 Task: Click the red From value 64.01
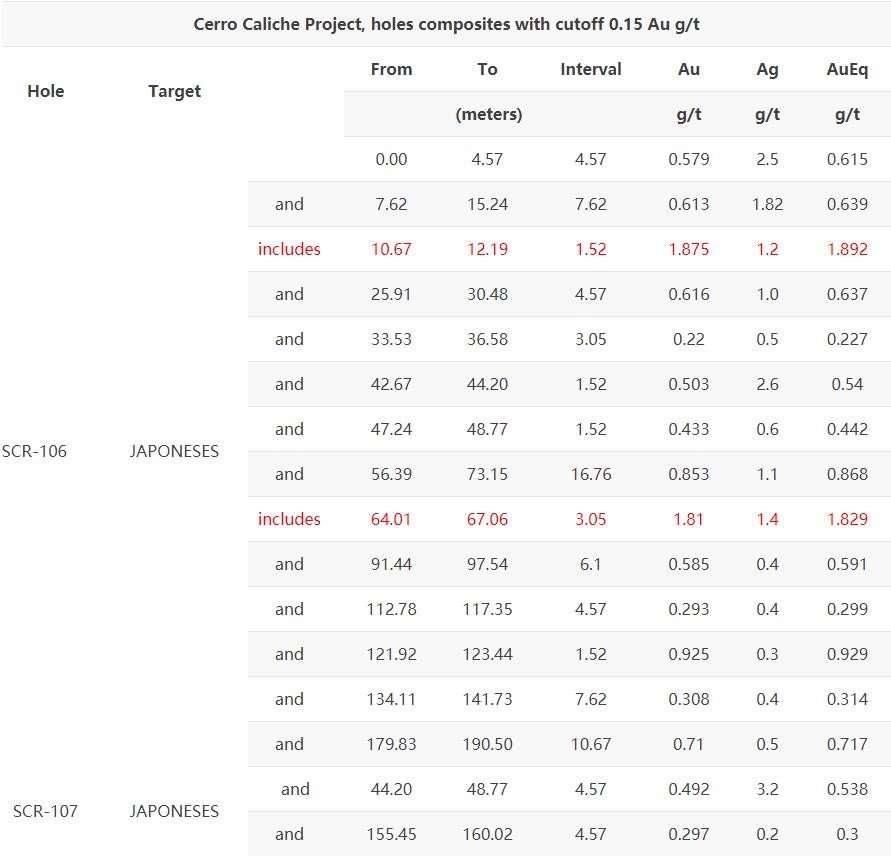[391, 519]
